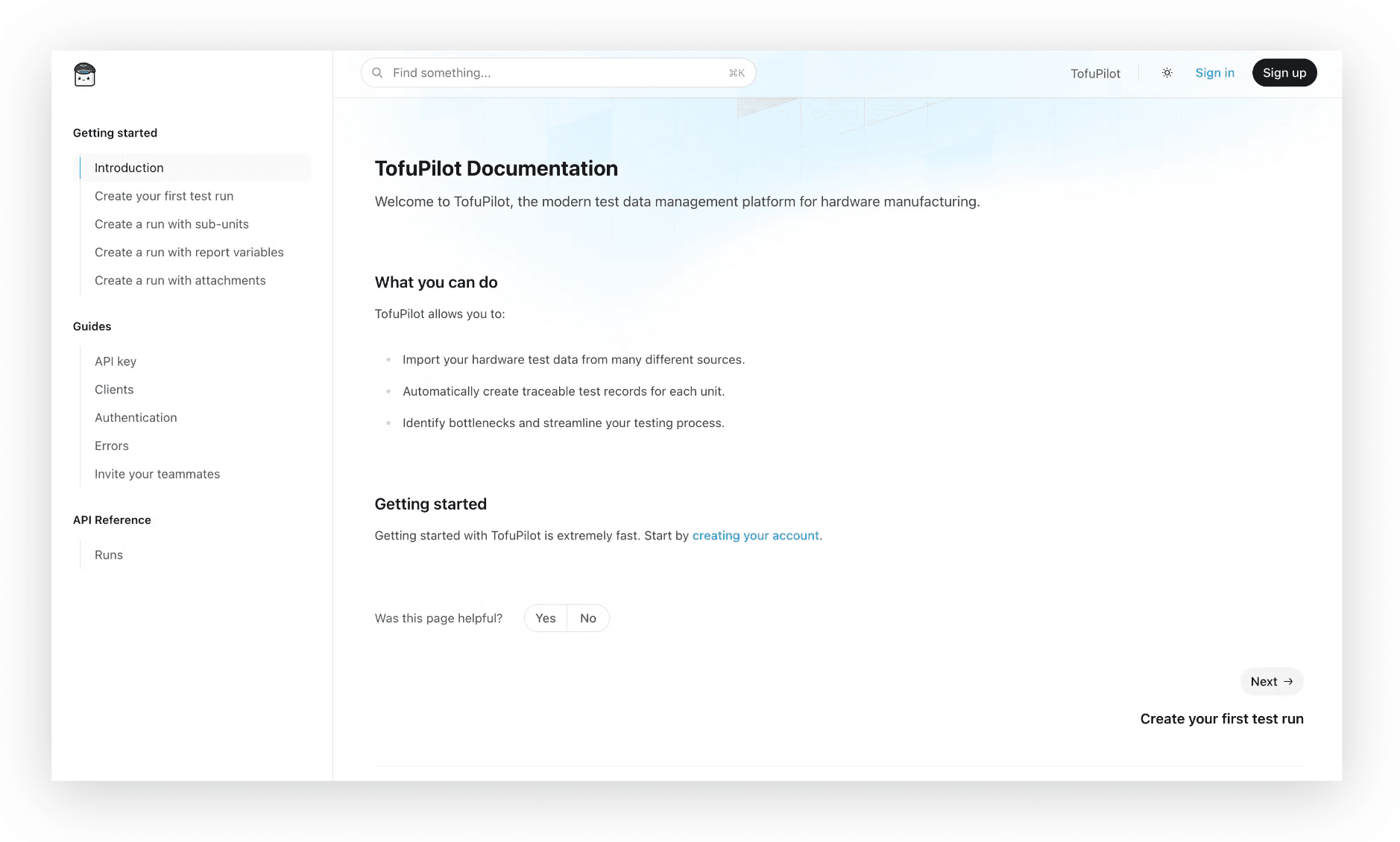Go to next page: Create your first test run
This screenshot has width=1400, height=842.
1222,718
